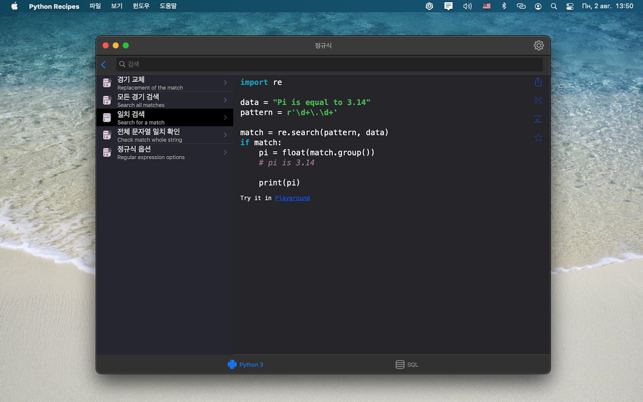Expand the 전체 문자열 일치 확인 chevron

(x=225, y=135)
